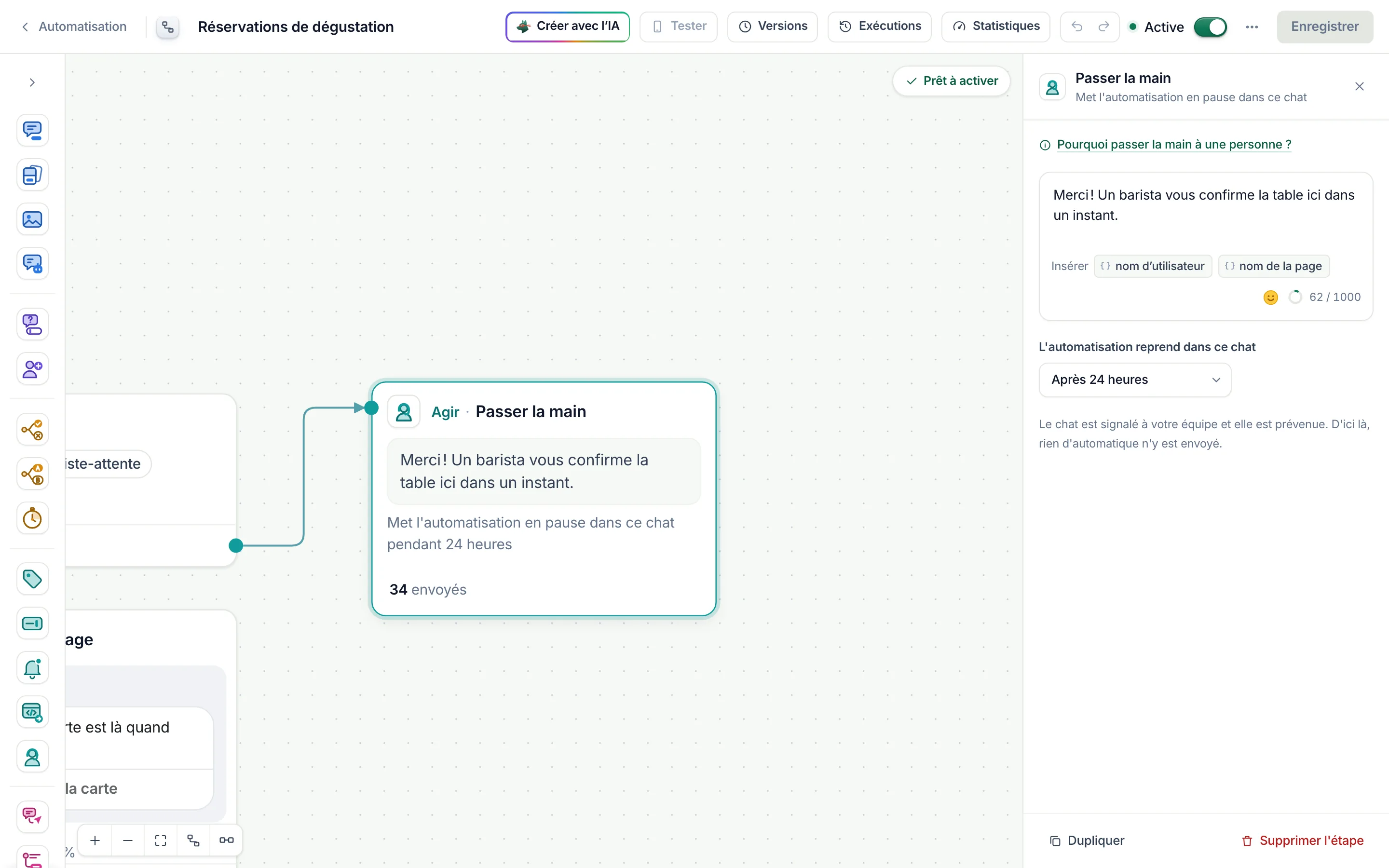
Task: Add a card carousel step from sidebar
Action: pyautogui.click(x=32, y=175)
